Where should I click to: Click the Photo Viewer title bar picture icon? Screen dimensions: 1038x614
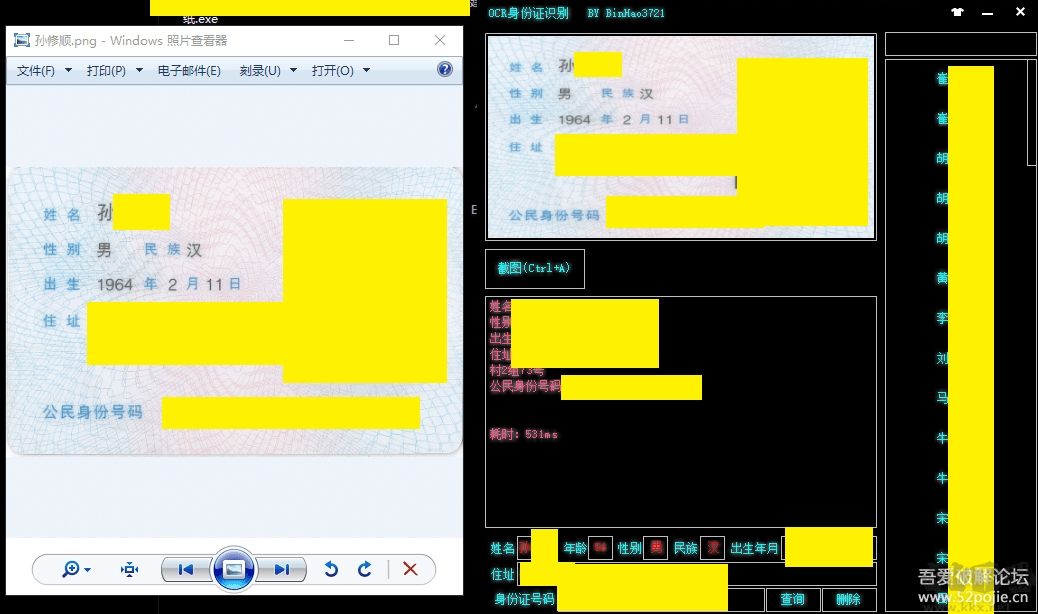click(22, 40)
